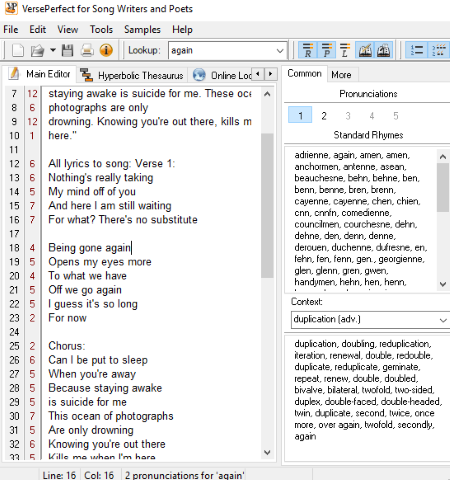
Task: Select the More tab in the side panel
Action: click(341, 75)
